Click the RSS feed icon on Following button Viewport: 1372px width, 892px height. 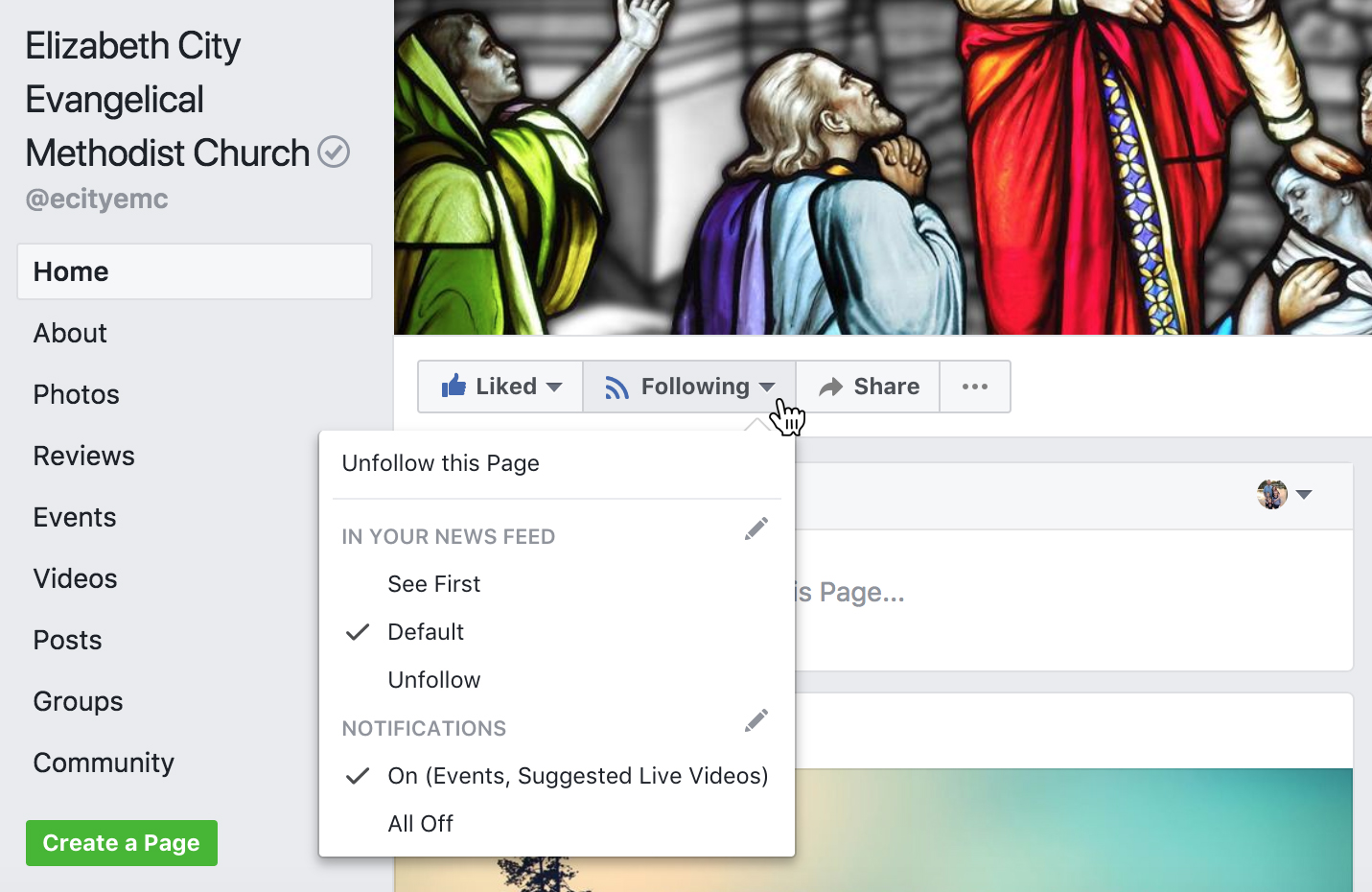click(616, 387)
